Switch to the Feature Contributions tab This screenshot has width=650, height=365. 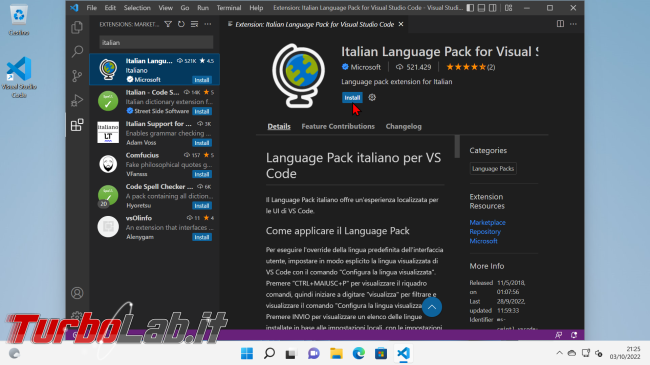pyautogui.click(x=338, y=127)
